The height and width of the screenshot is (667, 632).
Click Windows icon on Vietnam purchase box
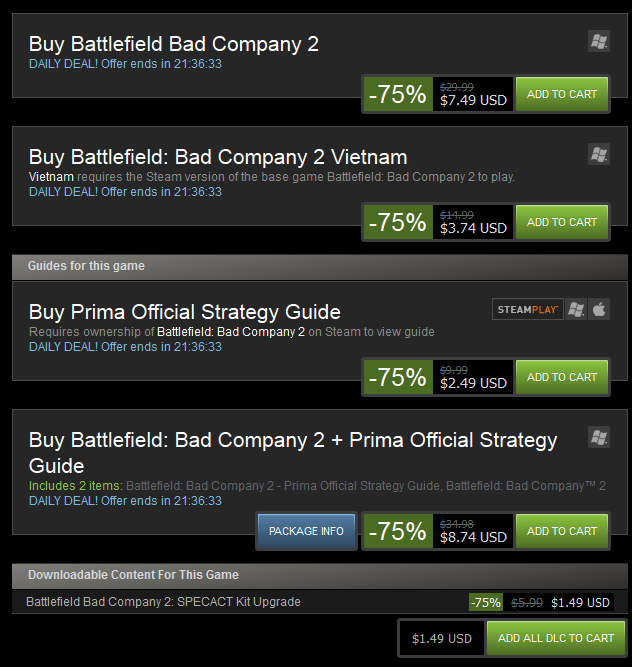599,154
